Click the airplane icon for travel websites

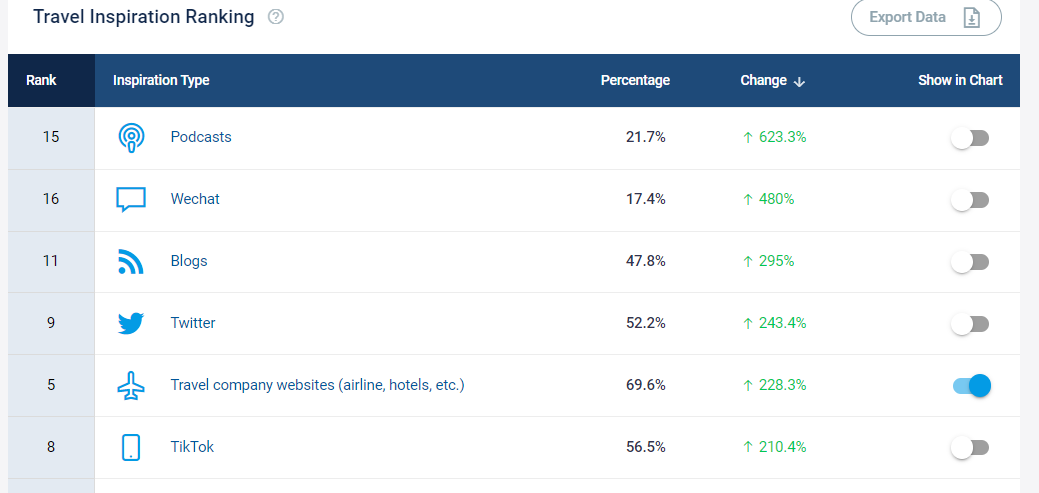[131, 385]
